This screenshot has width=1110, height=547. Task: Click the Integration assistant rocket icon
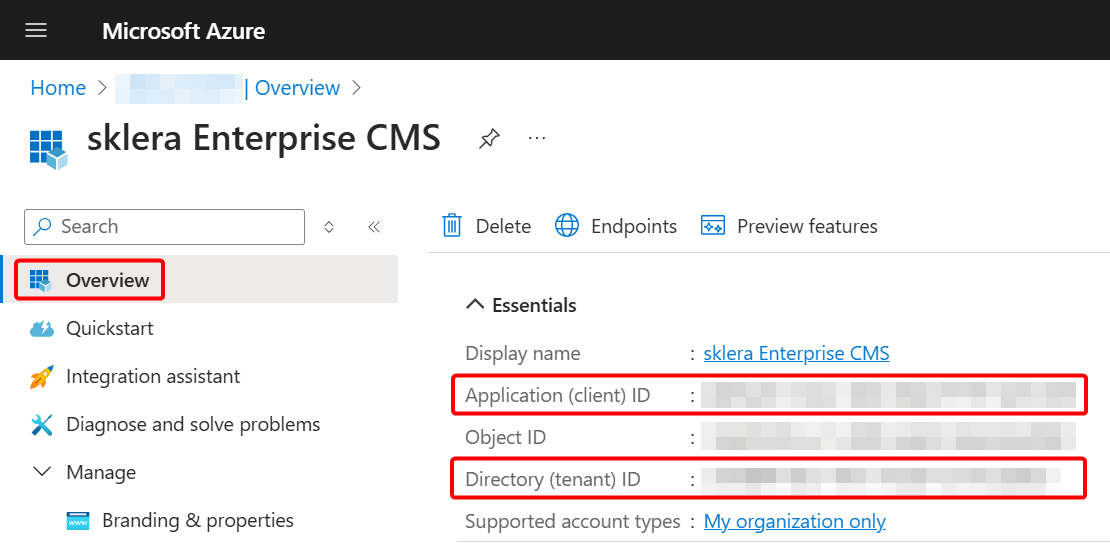(42, 376)
